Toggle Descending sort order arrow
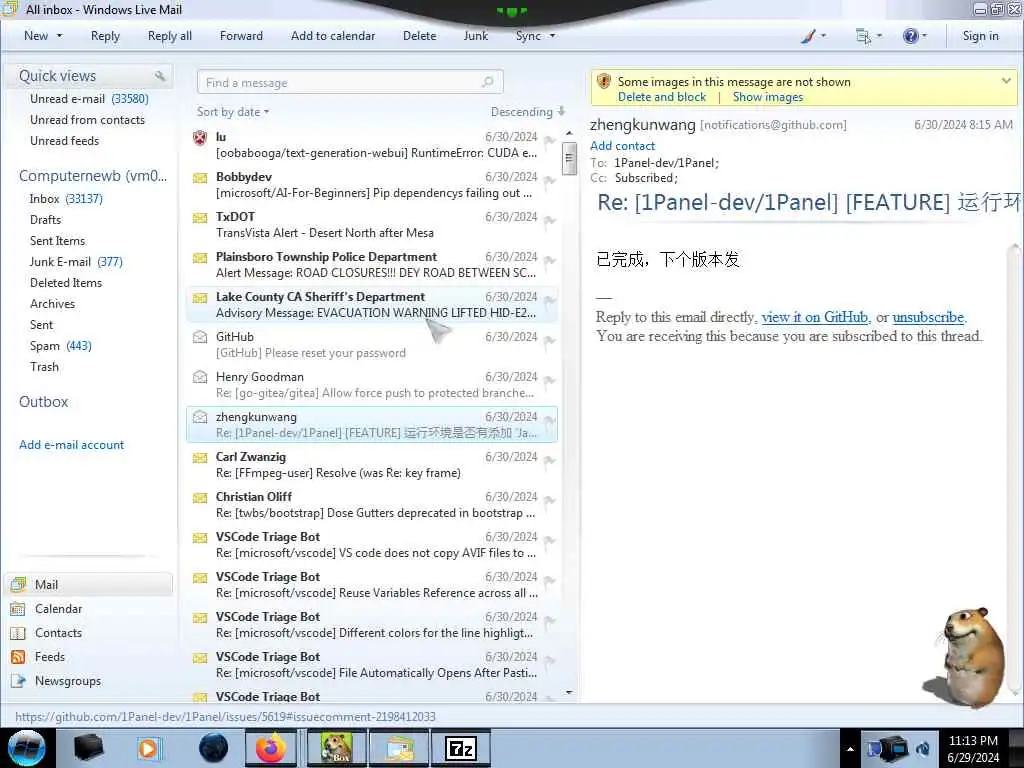This screenshot has height=768, width=1024. (x=561, y=112)
